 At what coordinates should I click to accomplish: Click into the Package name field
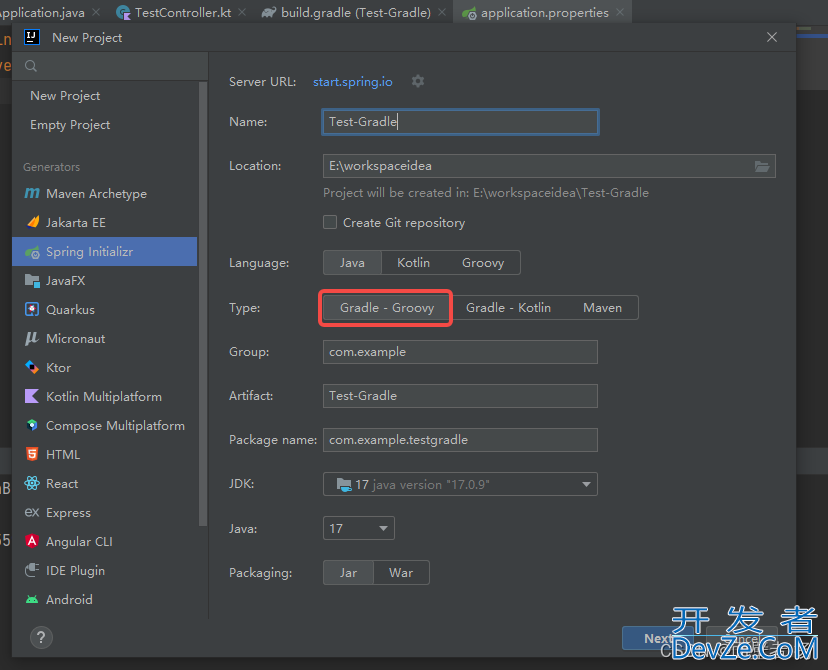[460, 440]
